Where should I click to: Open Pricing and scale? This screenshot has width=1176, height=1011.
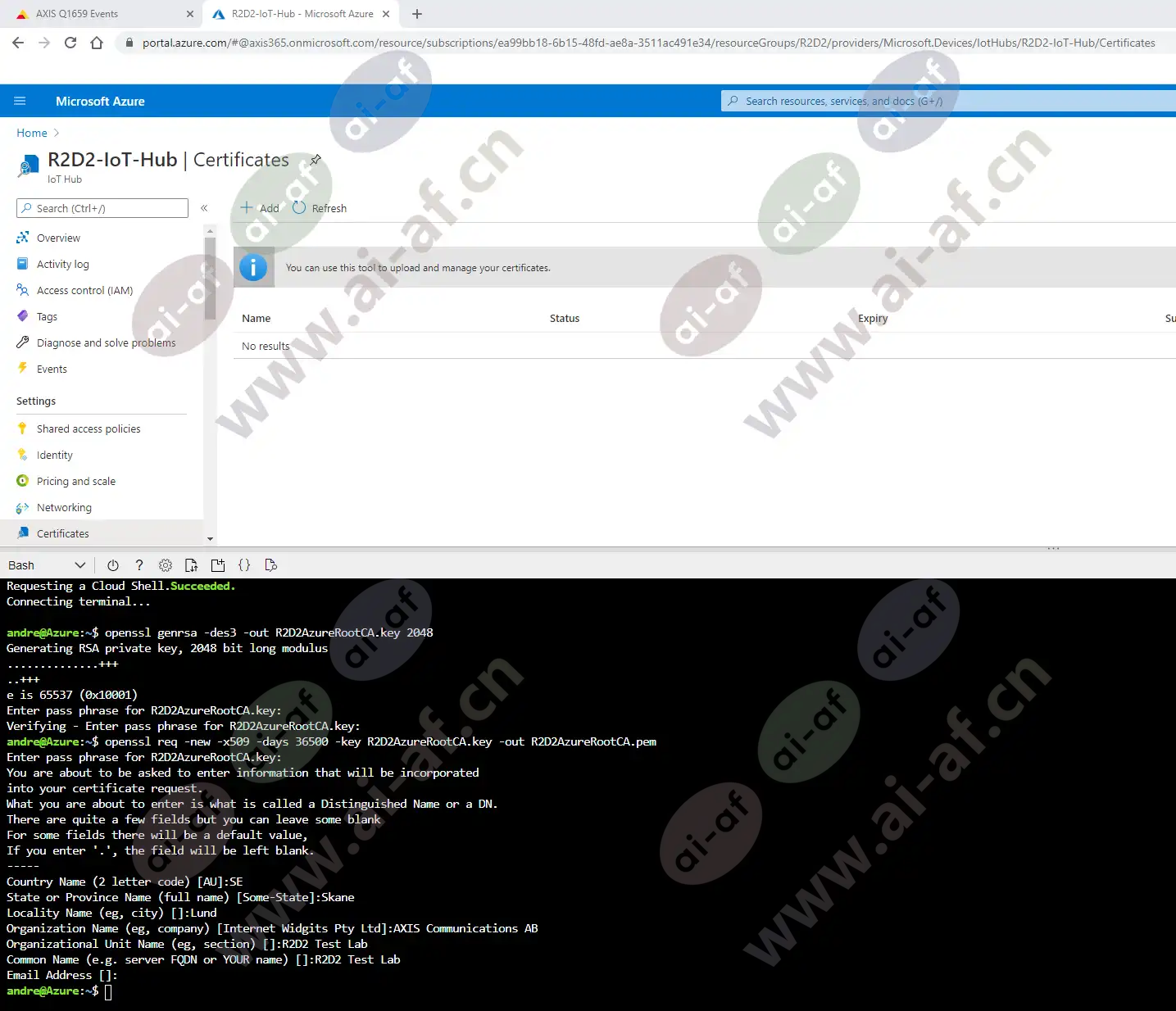(75, 481)
